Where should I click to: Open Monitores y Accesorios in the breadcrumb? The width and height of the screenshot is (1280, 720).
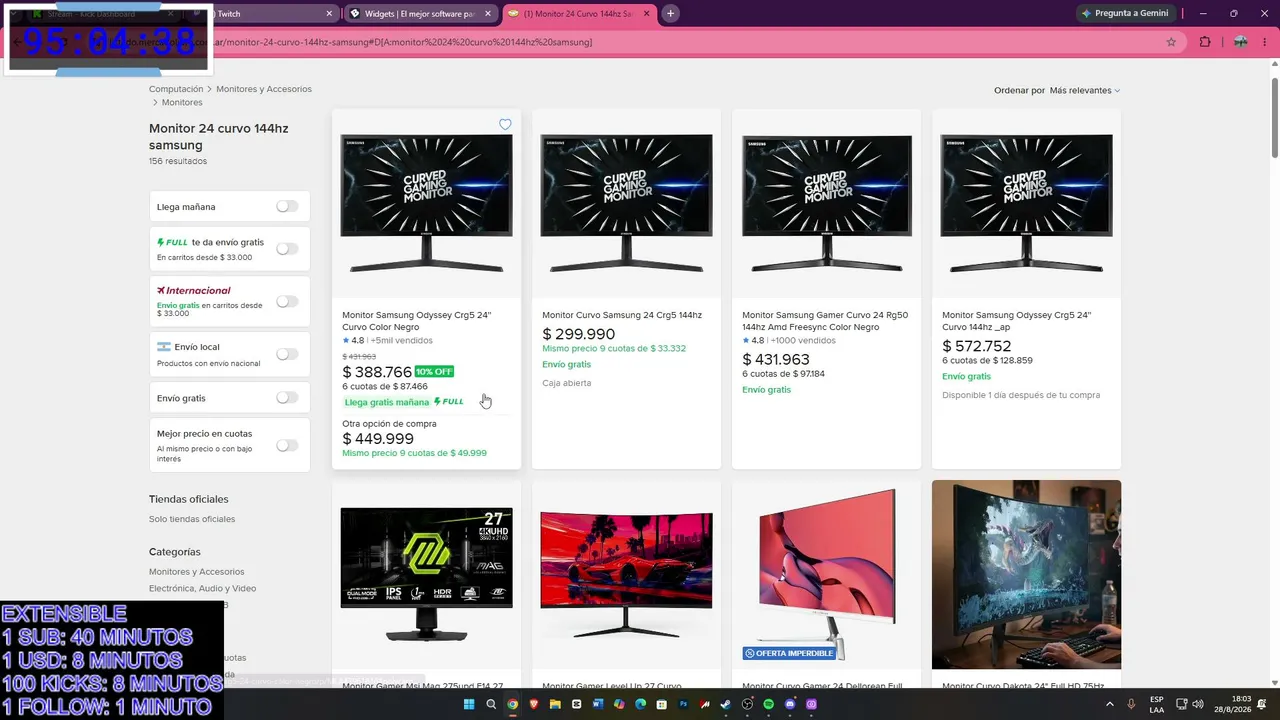264,89
